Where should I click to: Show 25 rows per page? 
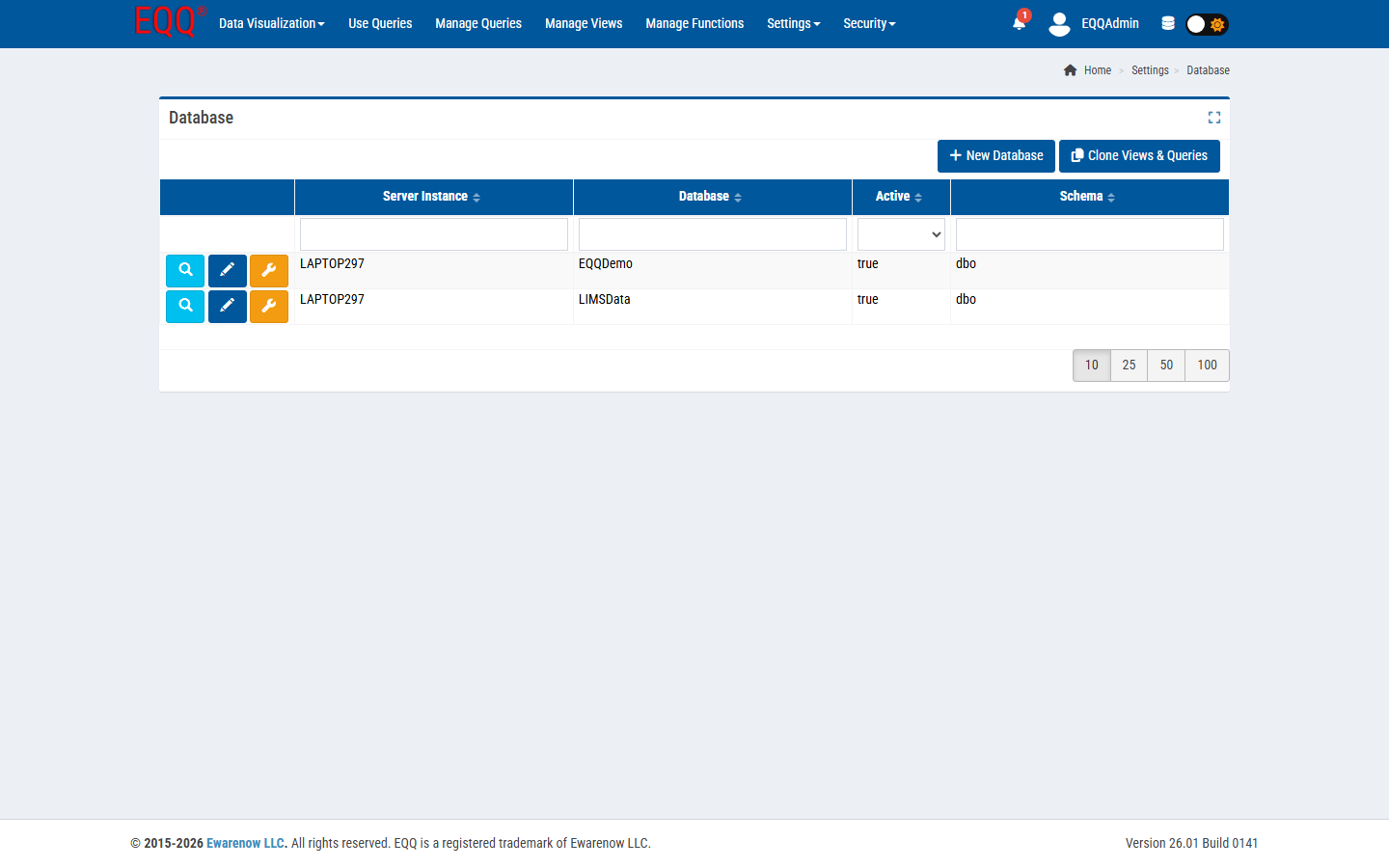coord(1129,365)
